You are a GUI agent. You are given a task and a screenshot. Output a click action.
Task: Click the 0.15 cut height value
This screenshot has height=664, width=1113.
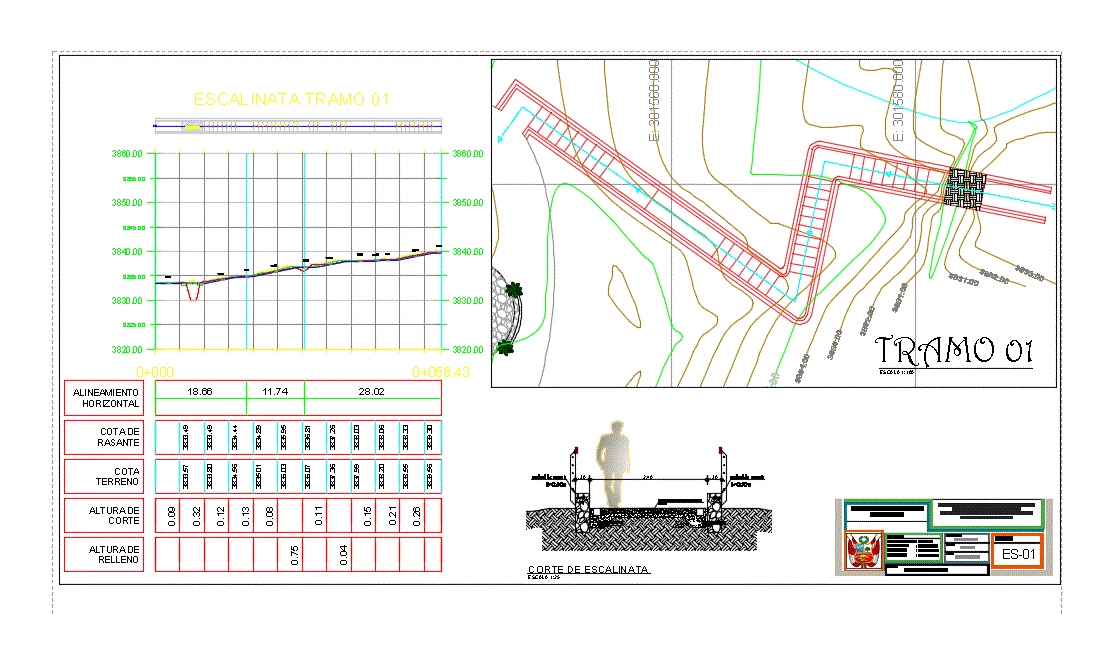tap(368, 516)
